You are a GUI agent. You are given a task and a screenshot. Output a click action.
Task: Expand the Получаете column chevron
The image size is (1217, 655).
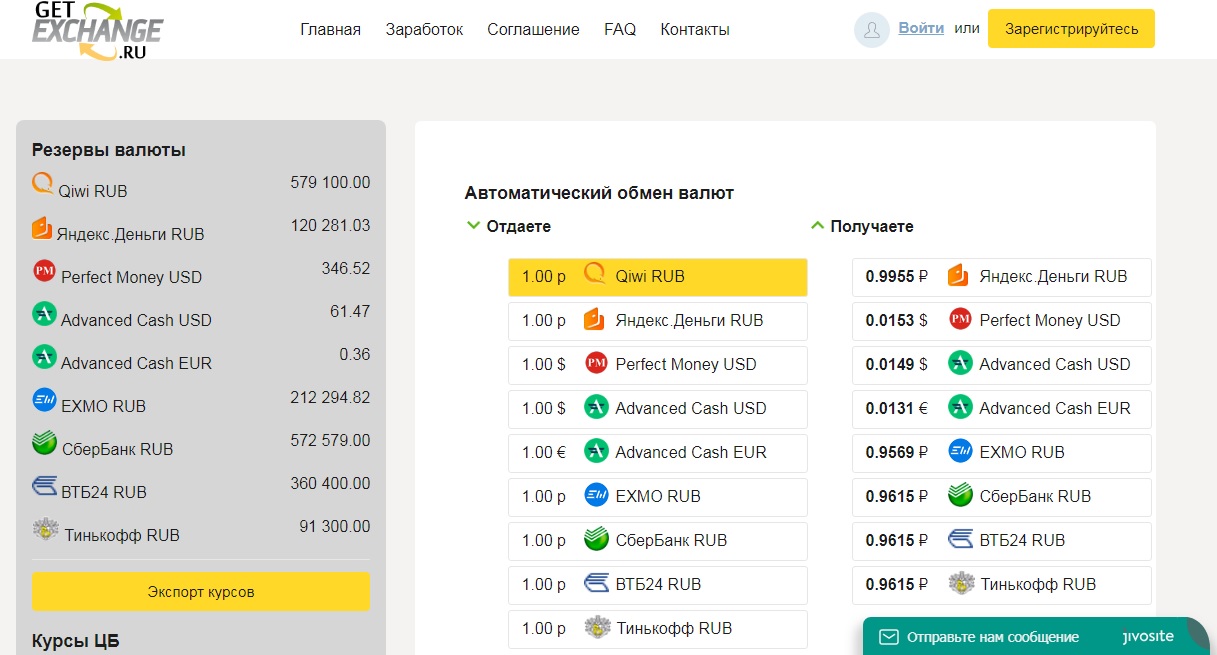coord(818,226)
